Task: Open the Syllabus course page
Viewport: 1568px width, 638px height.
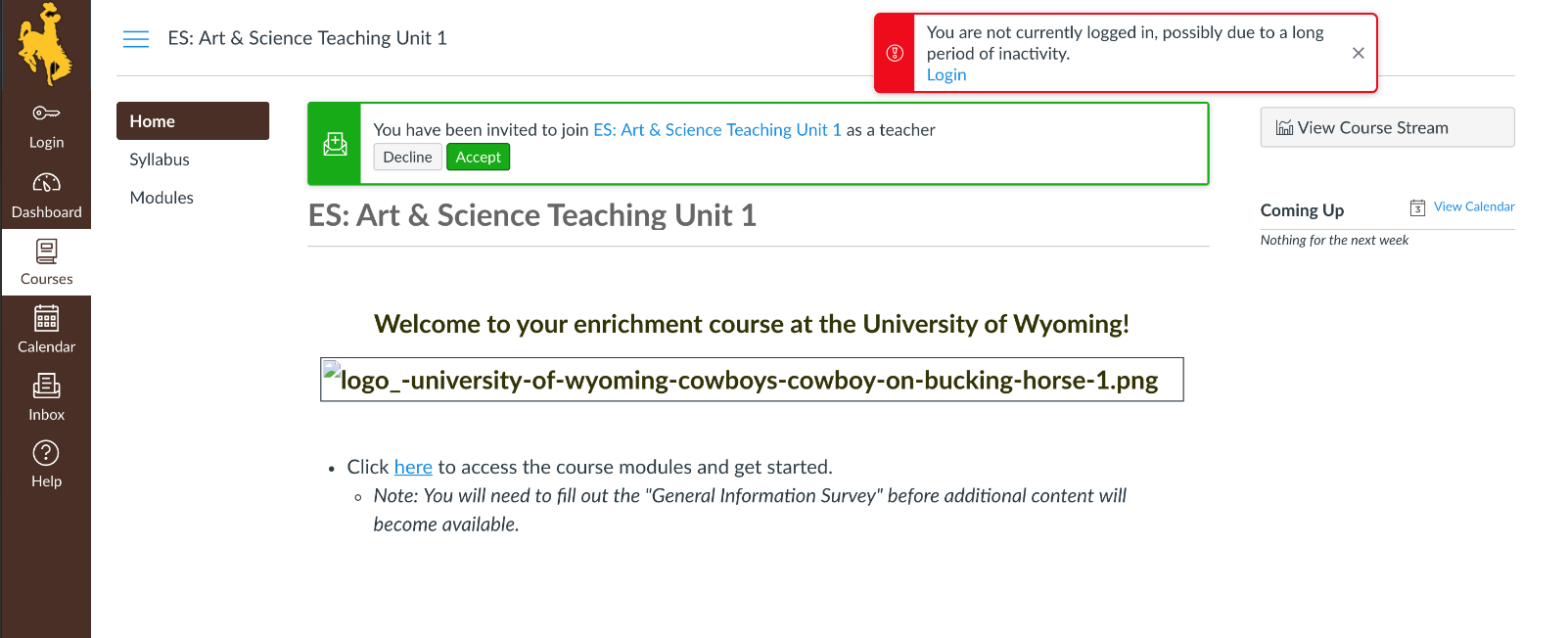Action: coord(160,159)
